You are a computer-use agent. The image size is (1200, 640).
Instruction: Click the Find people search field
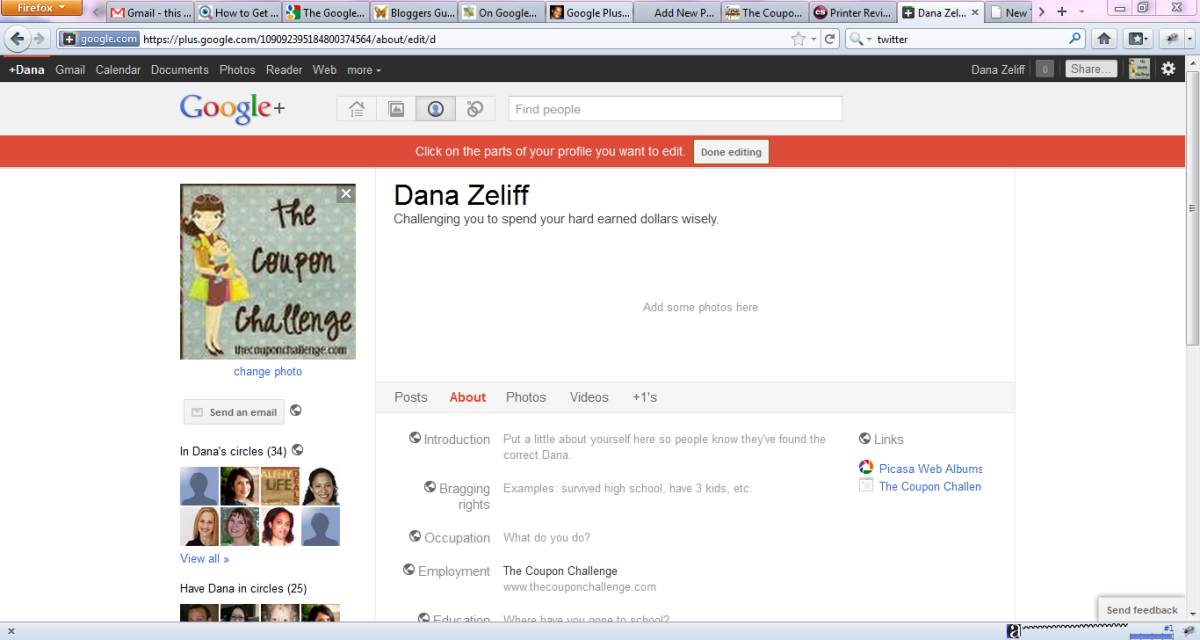675,109
